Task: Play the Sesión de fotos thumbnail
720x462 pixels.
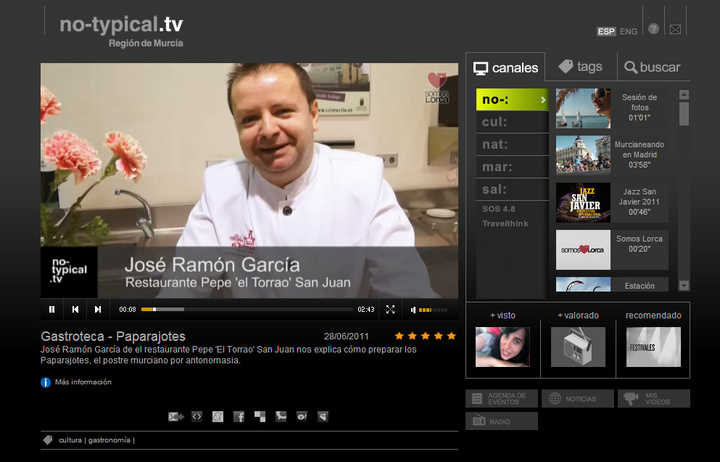Action: click(x=583, y=108)
